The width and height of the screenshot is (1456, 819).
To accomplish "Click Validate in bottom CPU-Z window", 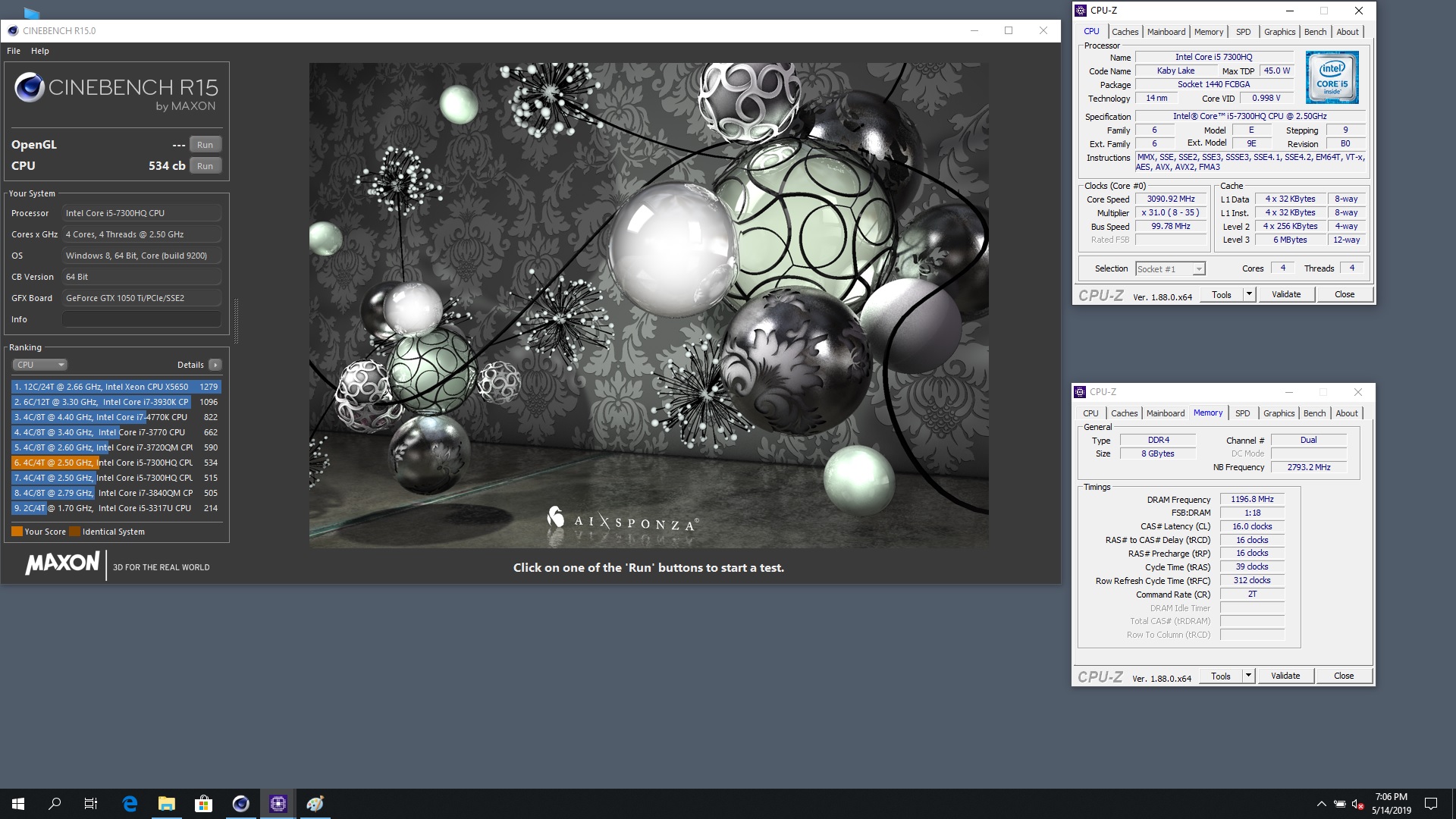I will 1285,676.
